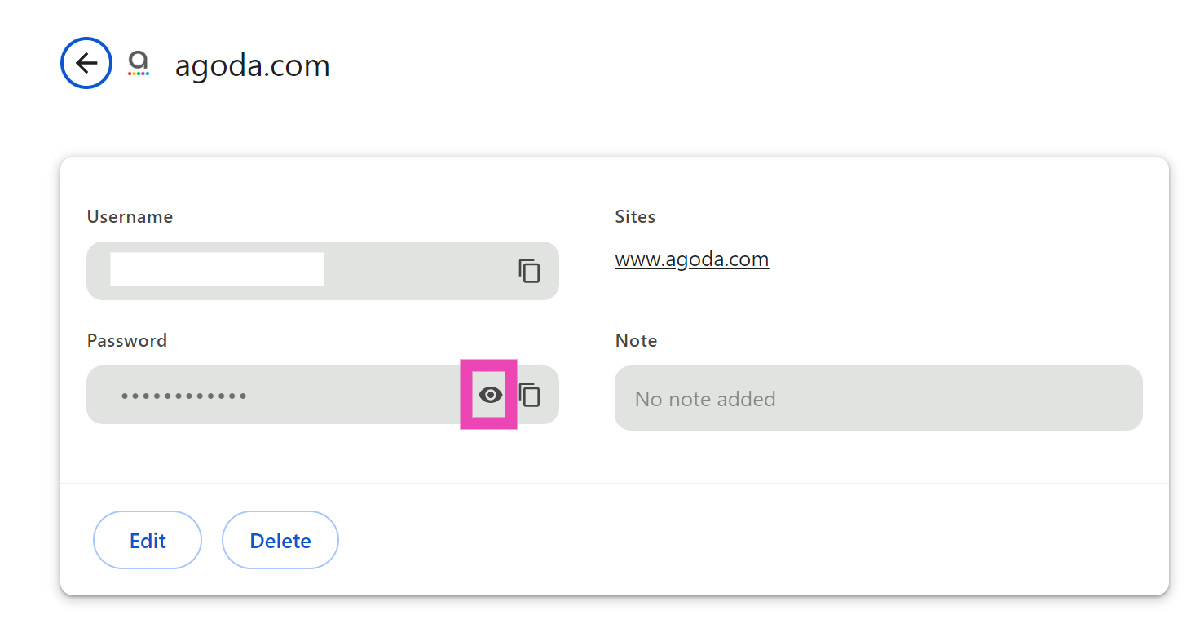
Task: Delete this saved password entry
Action: [280, 541]
